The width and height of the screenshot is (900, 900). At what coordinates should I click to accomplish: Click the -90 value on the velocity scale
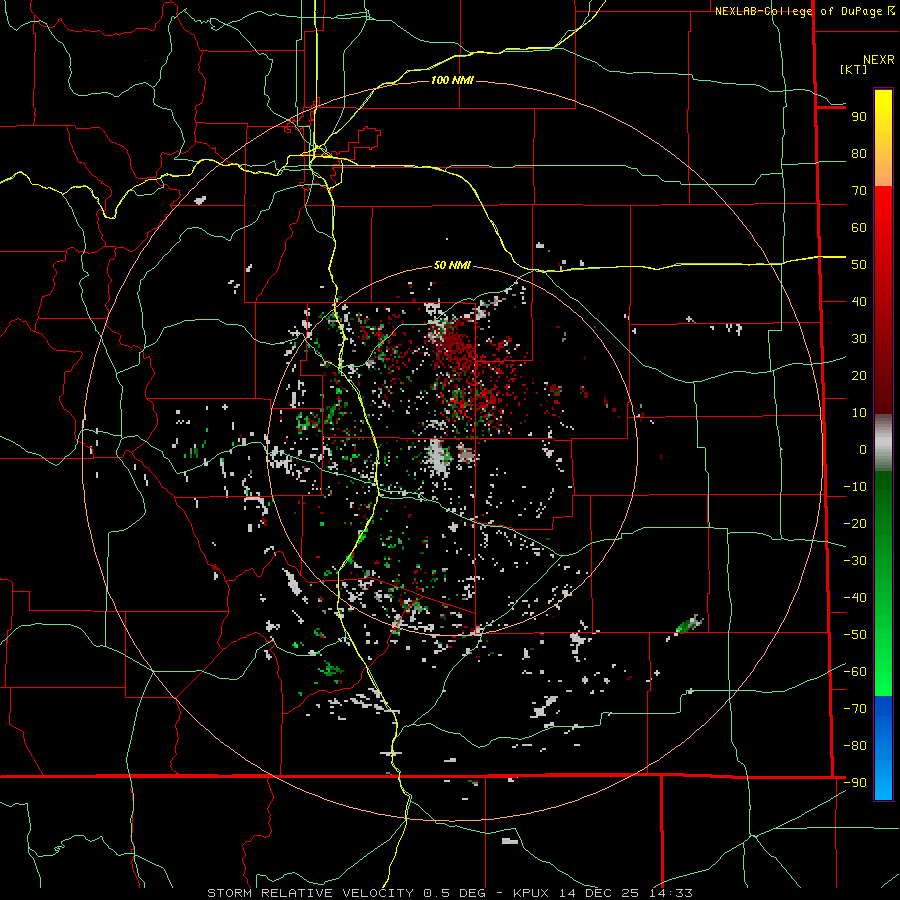point(855,783)
